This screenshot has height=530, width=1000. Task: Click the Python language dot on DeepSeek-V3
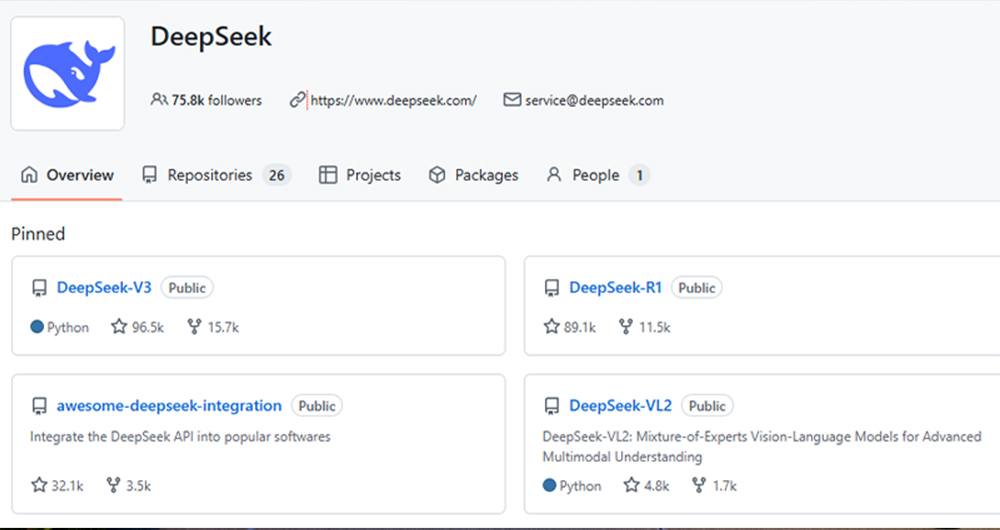(x=37, y=327)
